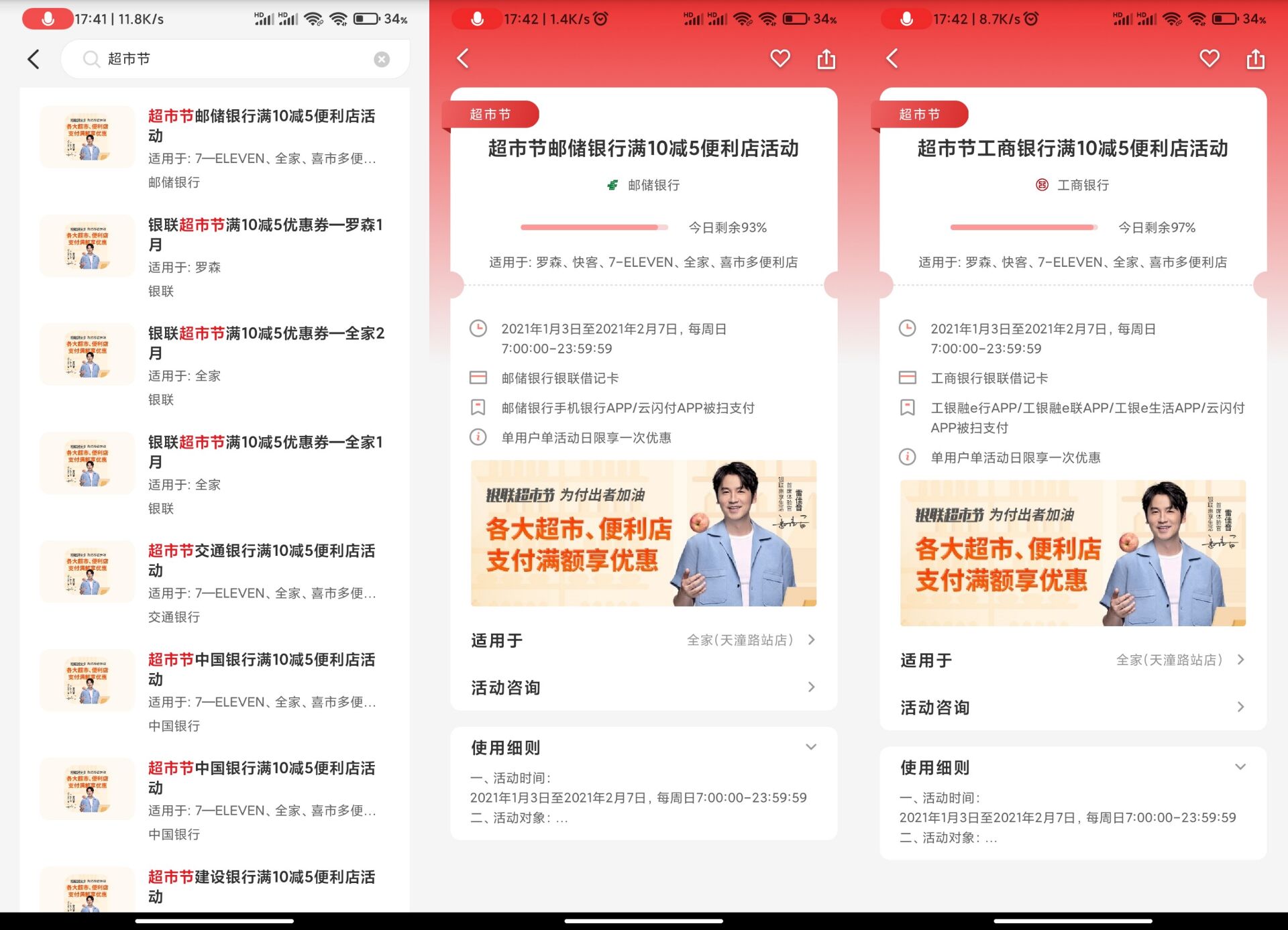Tap the search field containing 超市节

235,59
